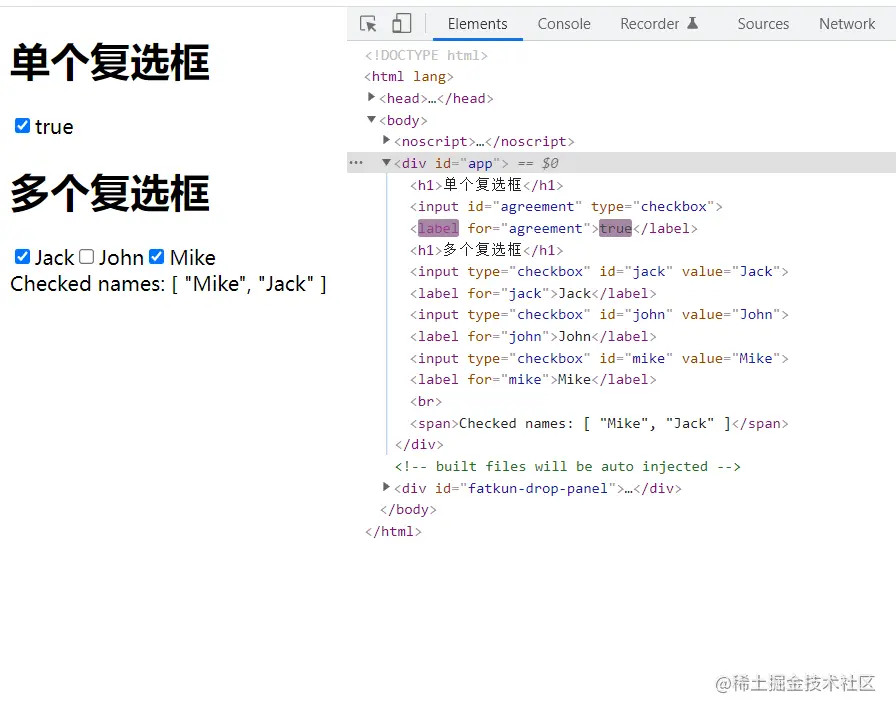Open the Recorder tab
The height and width of the screenshot is (714, 896).
point(650,24)
